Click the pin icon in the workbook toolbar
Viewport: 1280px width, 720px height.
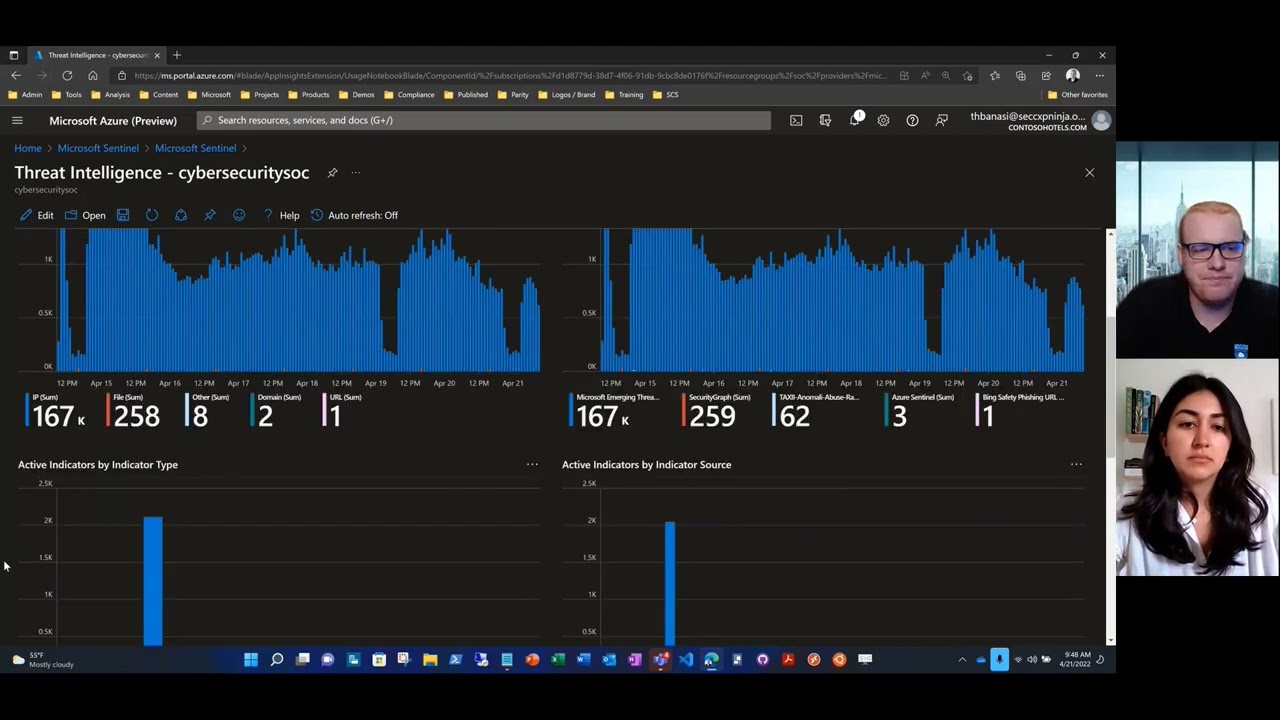[210, 215]
